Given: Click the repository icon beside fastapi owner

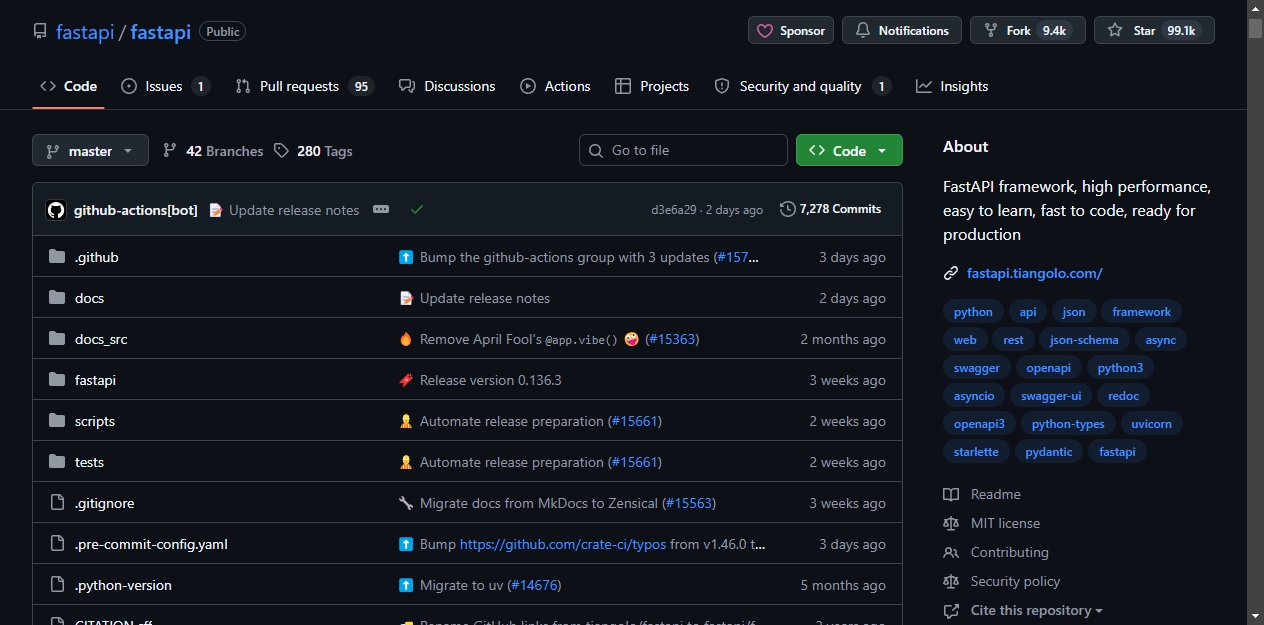Looking at the screenshot, I should pos(40,31).
